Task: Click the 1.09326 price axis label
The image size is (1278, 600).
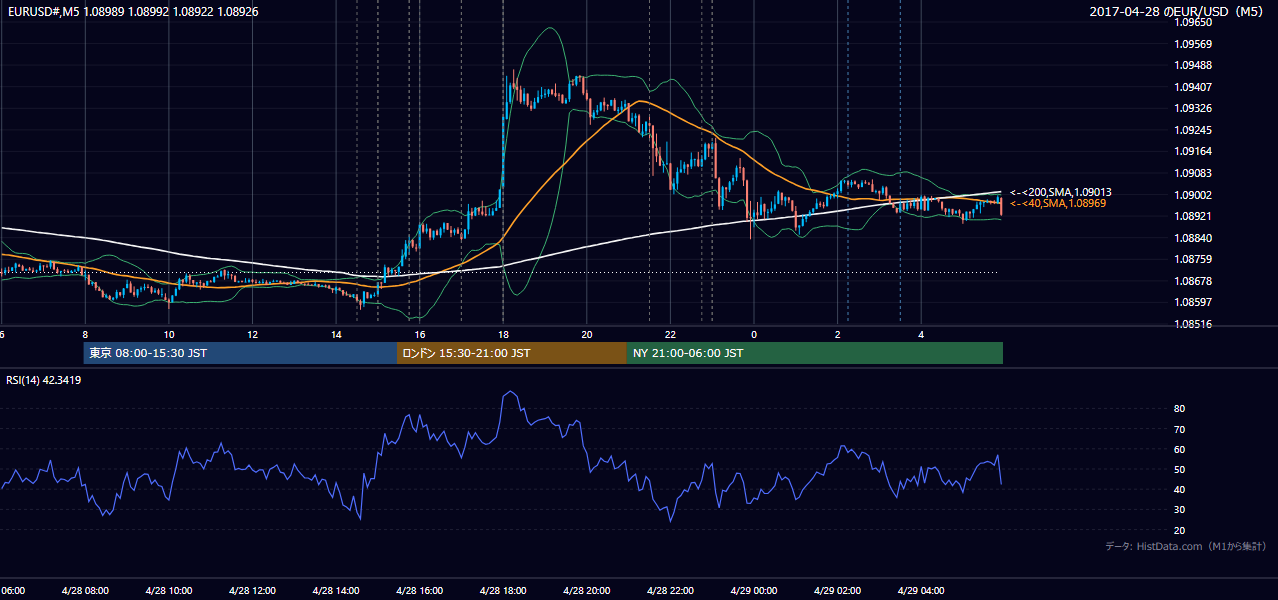Action: 1194,108
